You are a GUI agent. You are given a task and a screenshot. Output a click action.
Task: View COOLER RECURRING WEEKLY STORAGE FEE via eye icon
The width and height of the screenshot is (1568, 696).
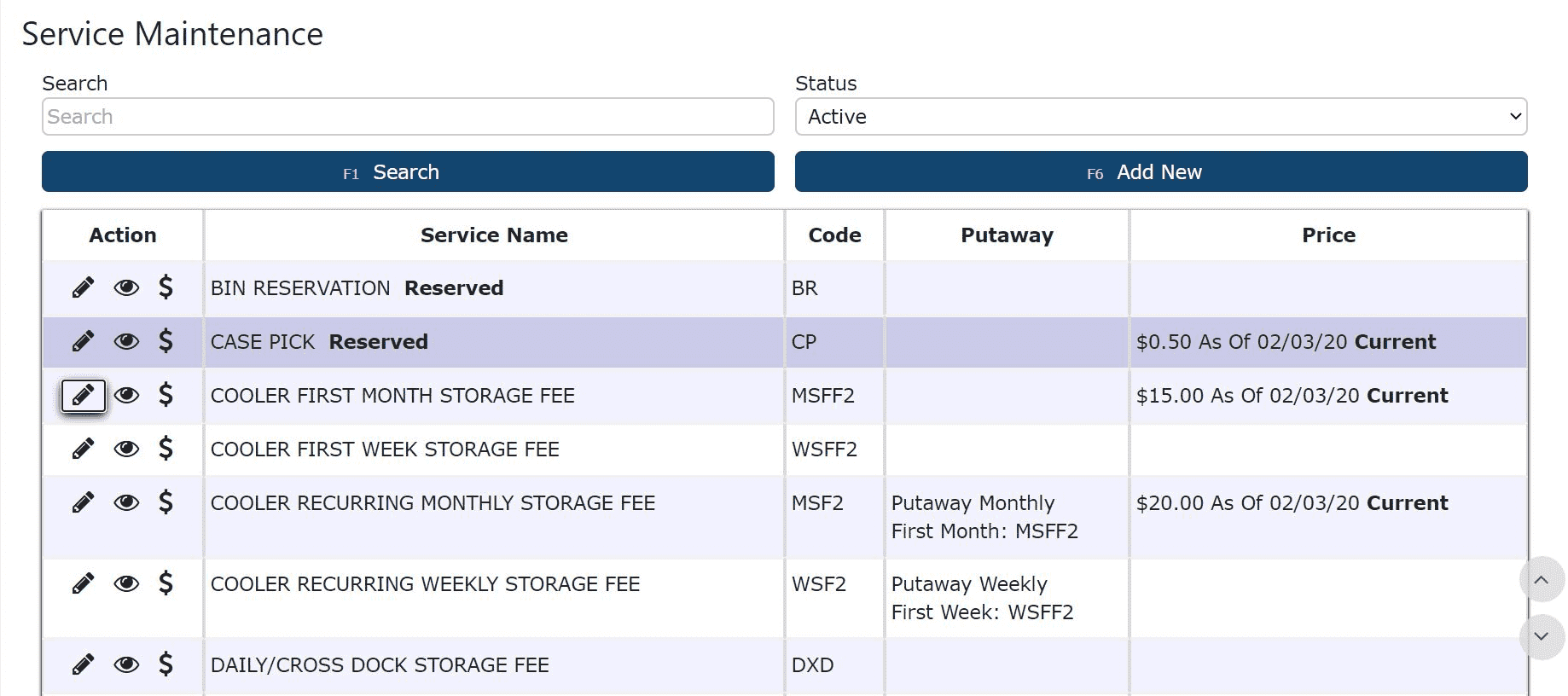(126, 583)
